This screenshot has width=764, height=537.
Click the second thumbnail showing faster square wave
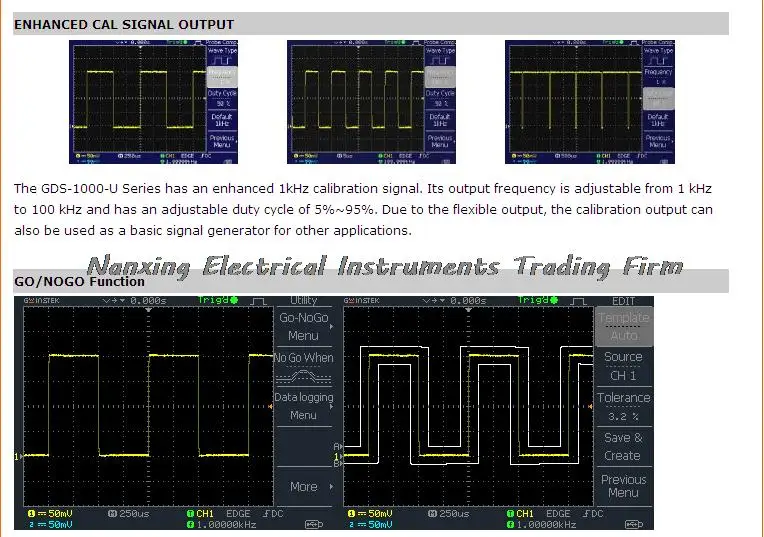[x=371, y=102]
